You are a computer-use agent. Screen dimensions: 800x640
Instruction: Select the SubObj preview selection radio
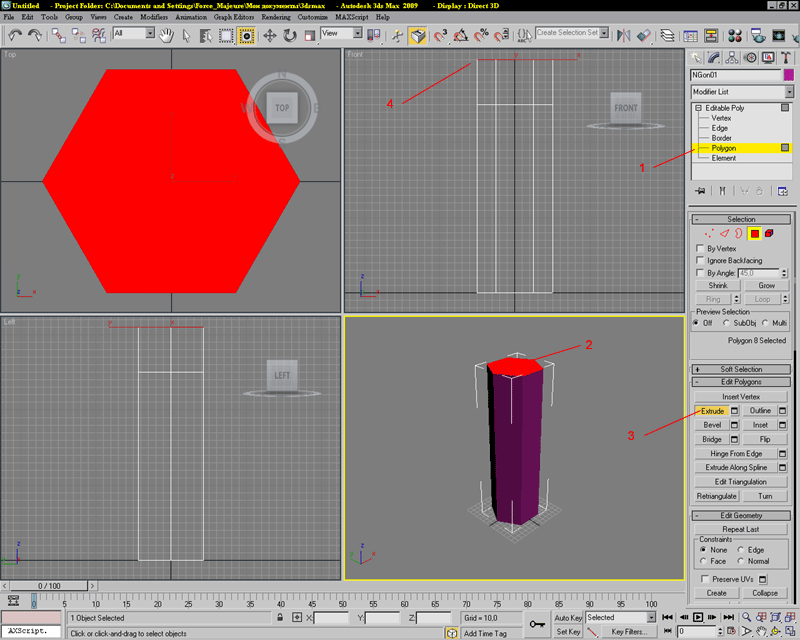pyautogui.click(x=726, y=323)
